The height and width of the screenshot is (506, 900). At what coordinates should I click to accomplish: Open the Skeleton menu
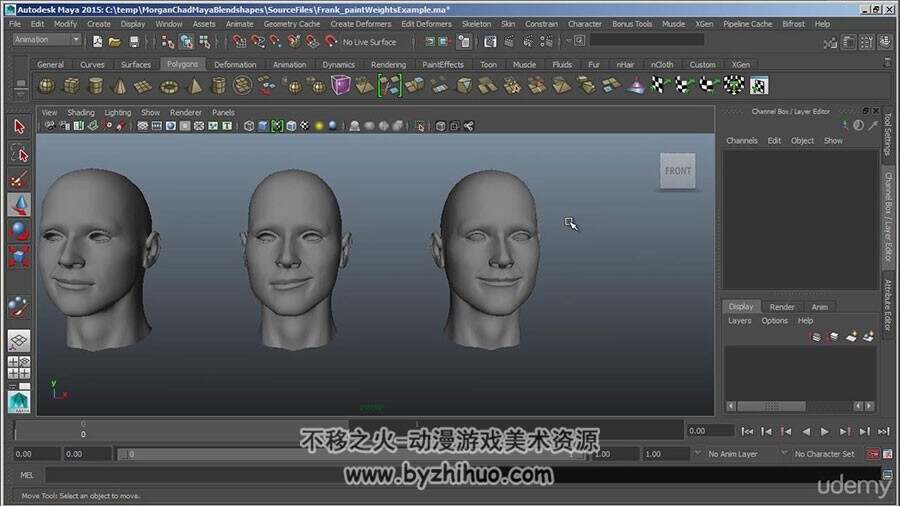coord(476,24)
